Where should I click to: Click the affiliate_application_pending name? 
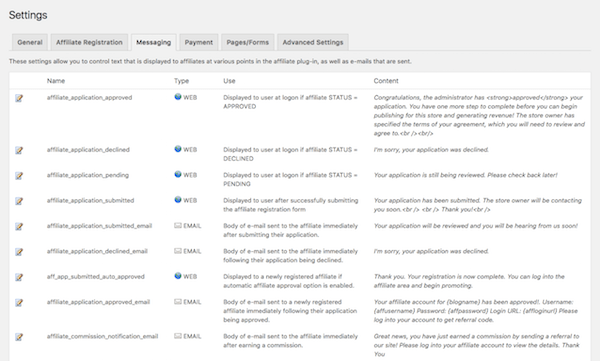88,175
